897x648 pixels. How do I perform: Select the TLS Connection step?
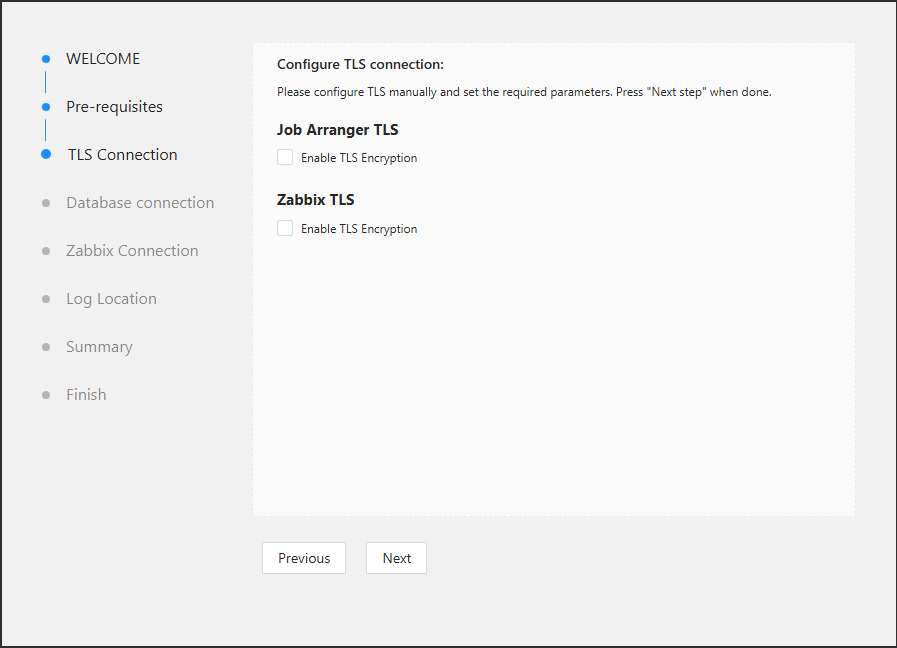coord(122,154)
